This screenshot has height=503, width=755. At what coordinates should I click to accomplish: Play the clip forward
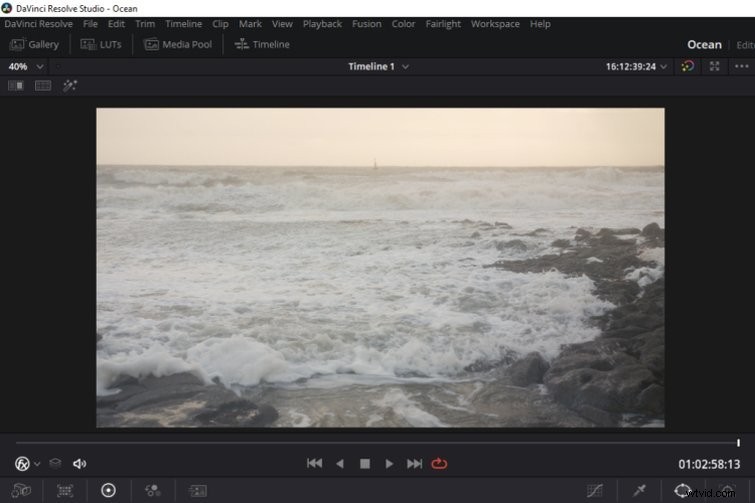[x=389, y=464]
